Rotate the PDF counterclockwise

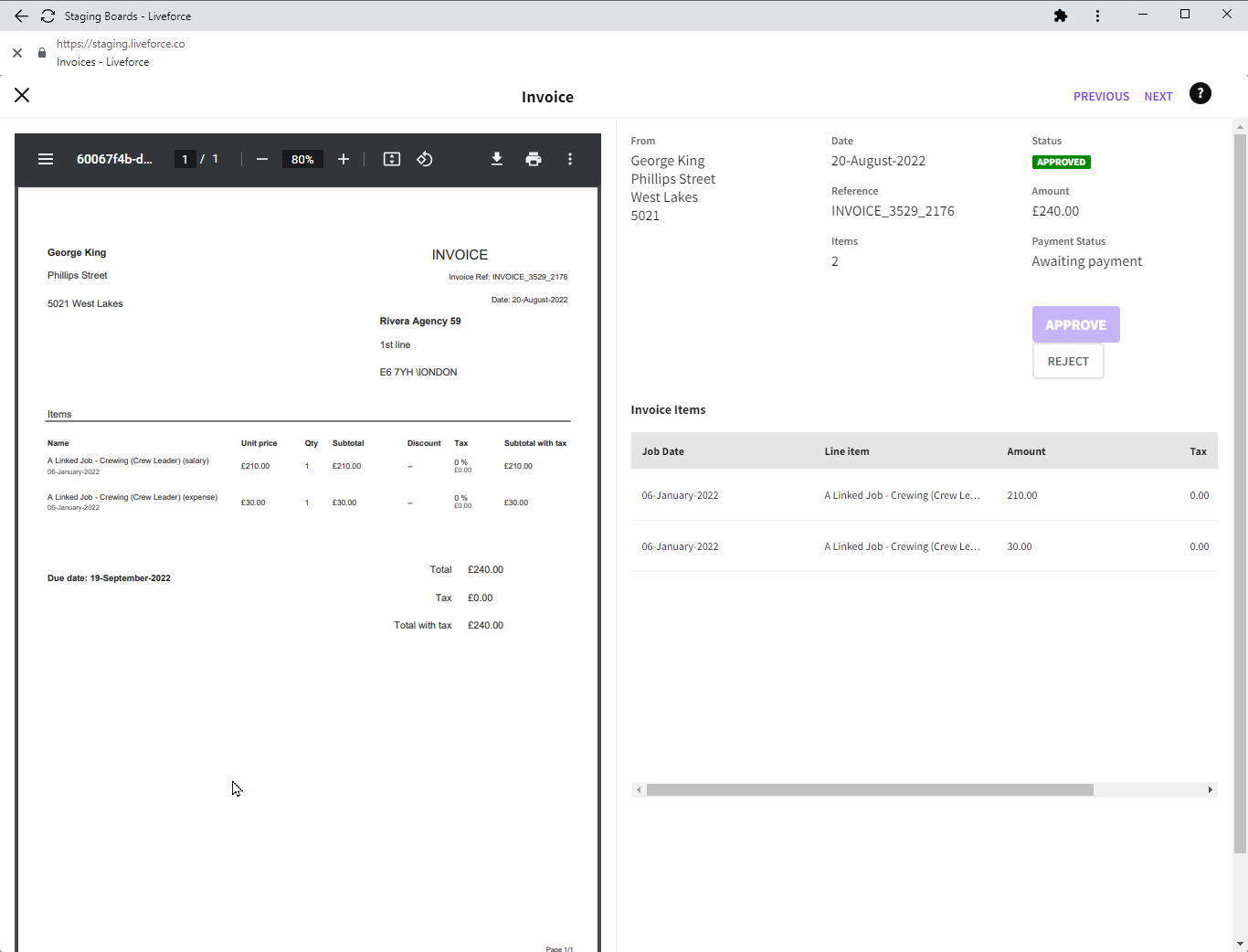pyautogui.click(x=425, y=159)
